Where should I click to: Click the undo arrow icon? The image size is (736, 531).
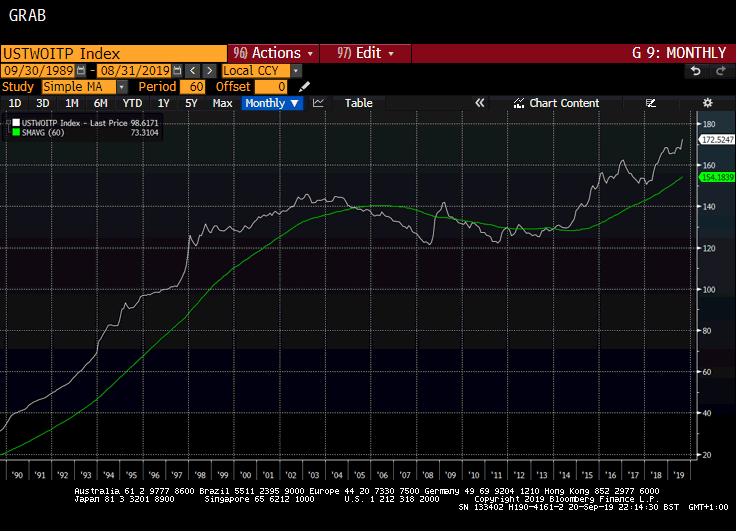pos(696,71)
